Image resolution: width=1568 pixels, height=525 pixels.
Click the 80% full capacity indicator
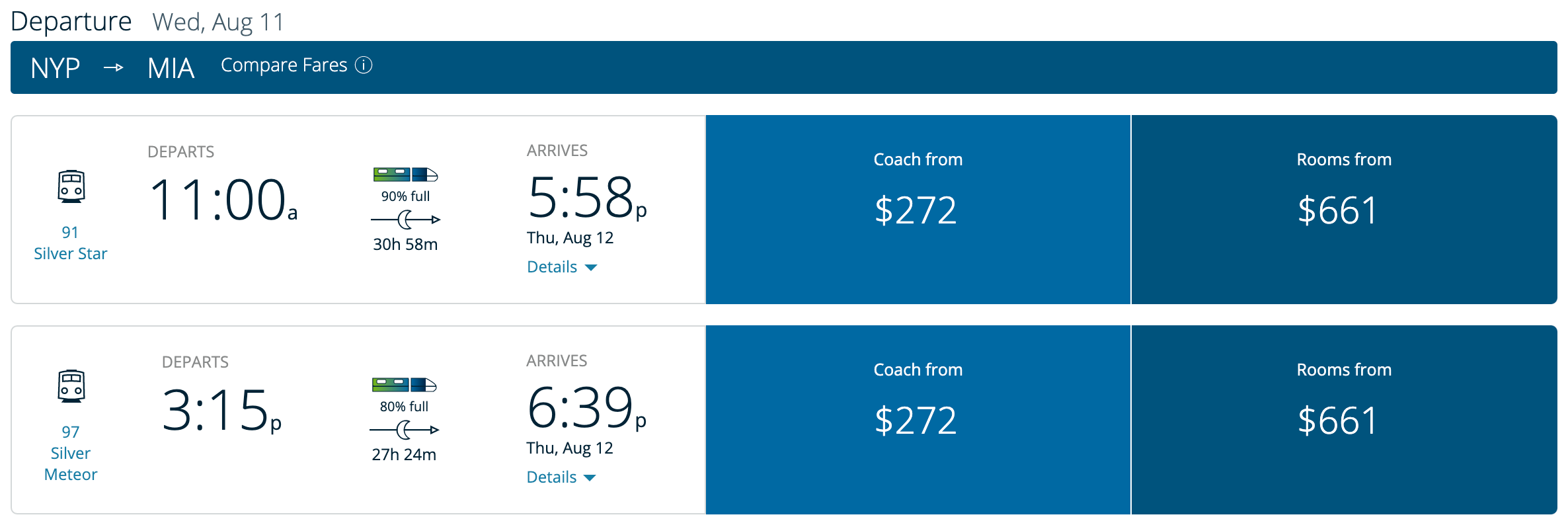[x=404, y=407]
